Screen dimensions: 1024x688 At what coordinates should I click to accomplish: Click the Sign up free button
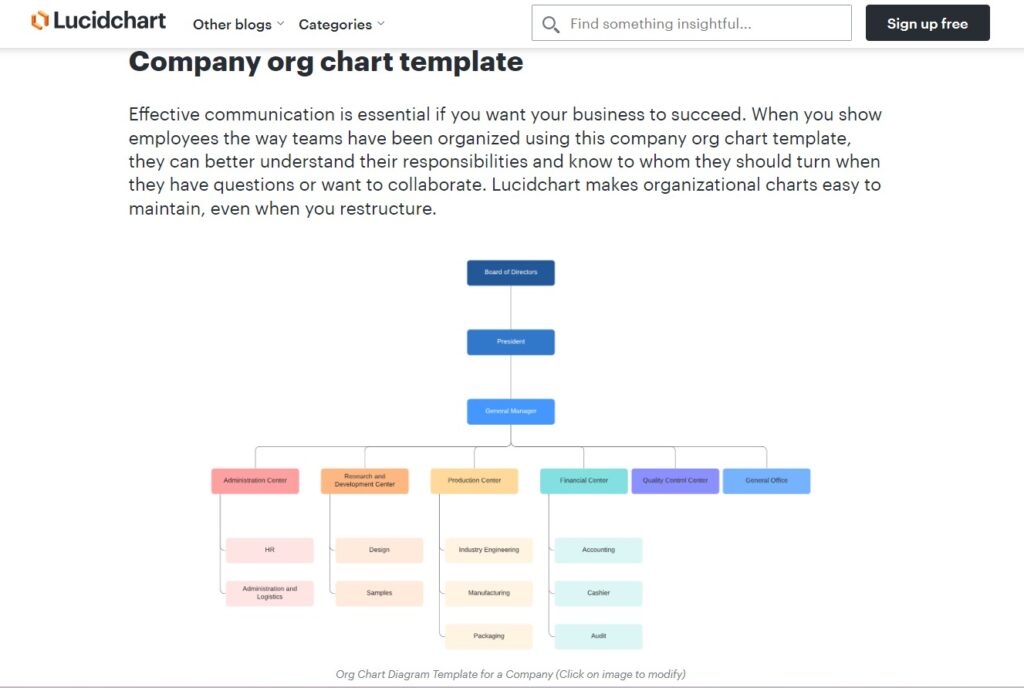[927, 23]
